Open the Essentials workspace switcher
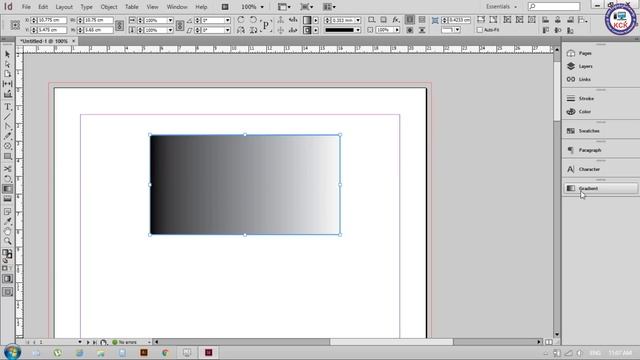The height and width of the screenshot is (360, 640). point(501,7)
